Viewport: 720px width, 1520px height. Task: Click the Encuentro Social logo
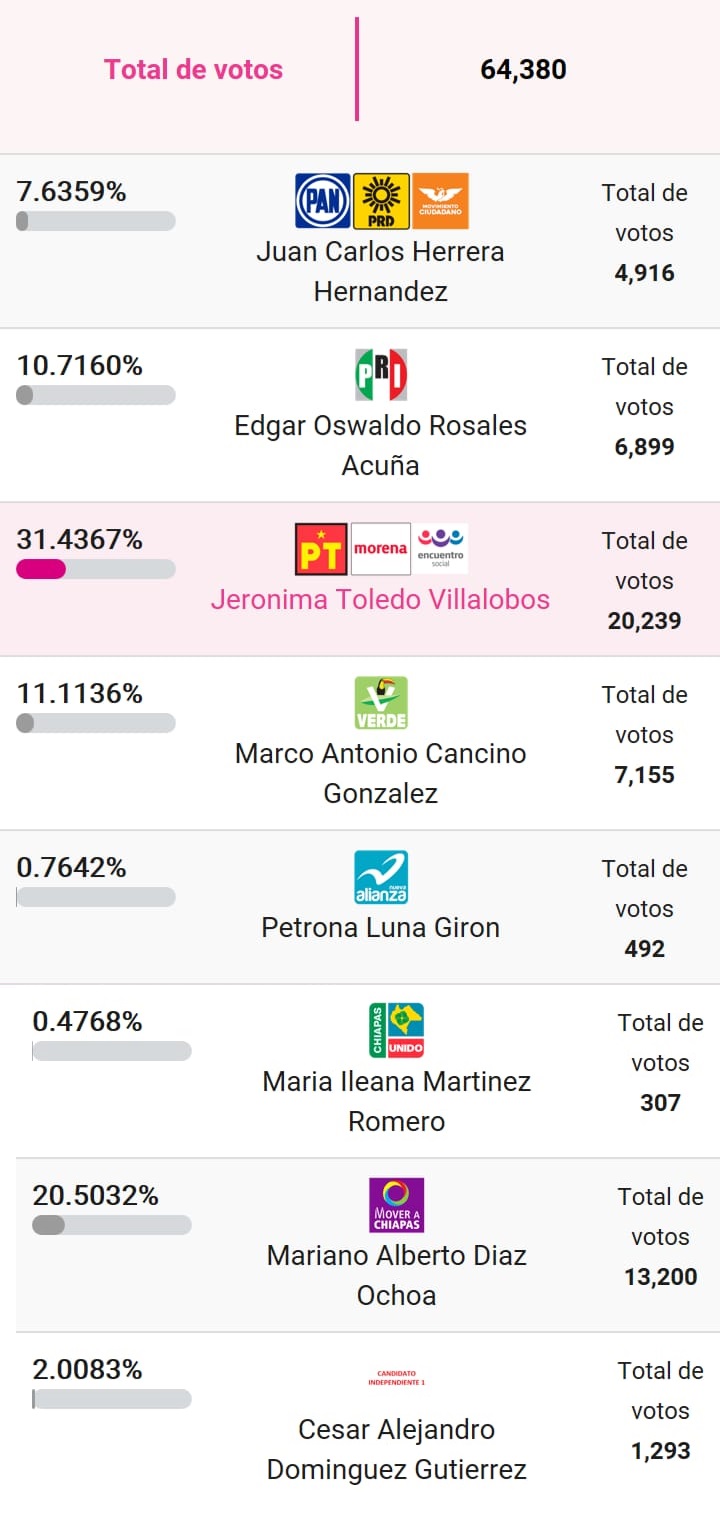point(441,549)
